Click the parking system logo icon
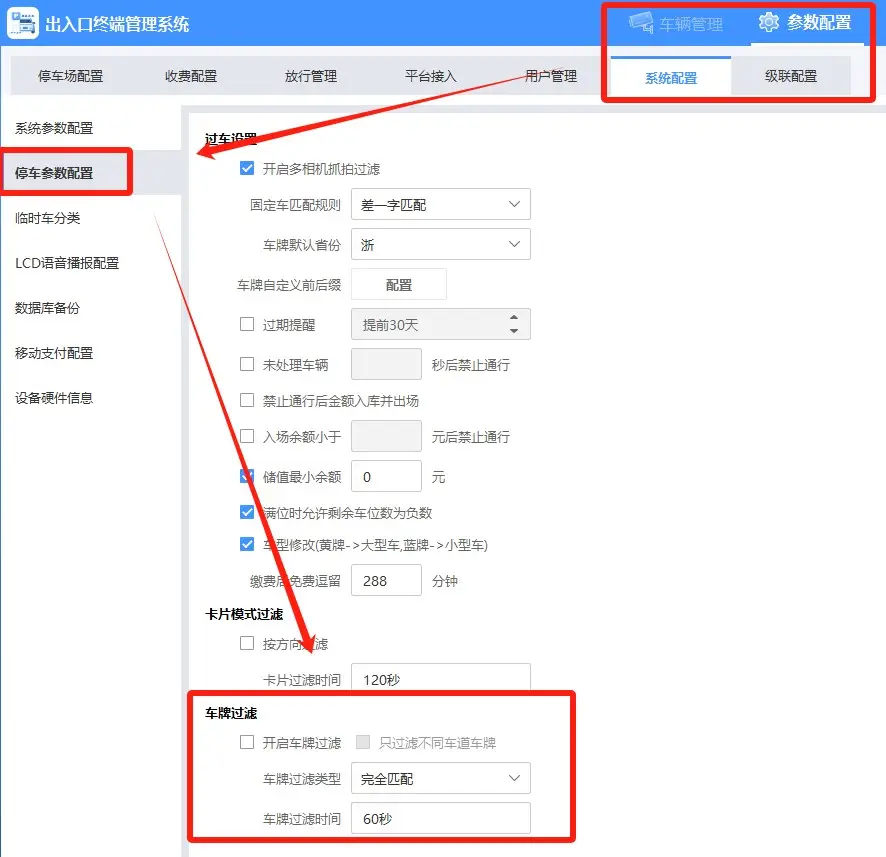 (x=23, y=23)
